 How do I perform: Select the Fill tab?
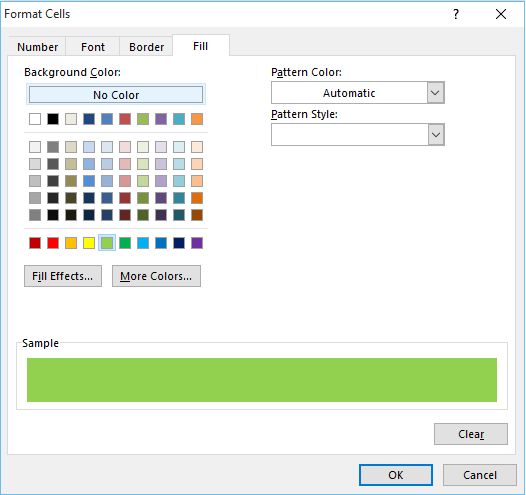[201, 46]
